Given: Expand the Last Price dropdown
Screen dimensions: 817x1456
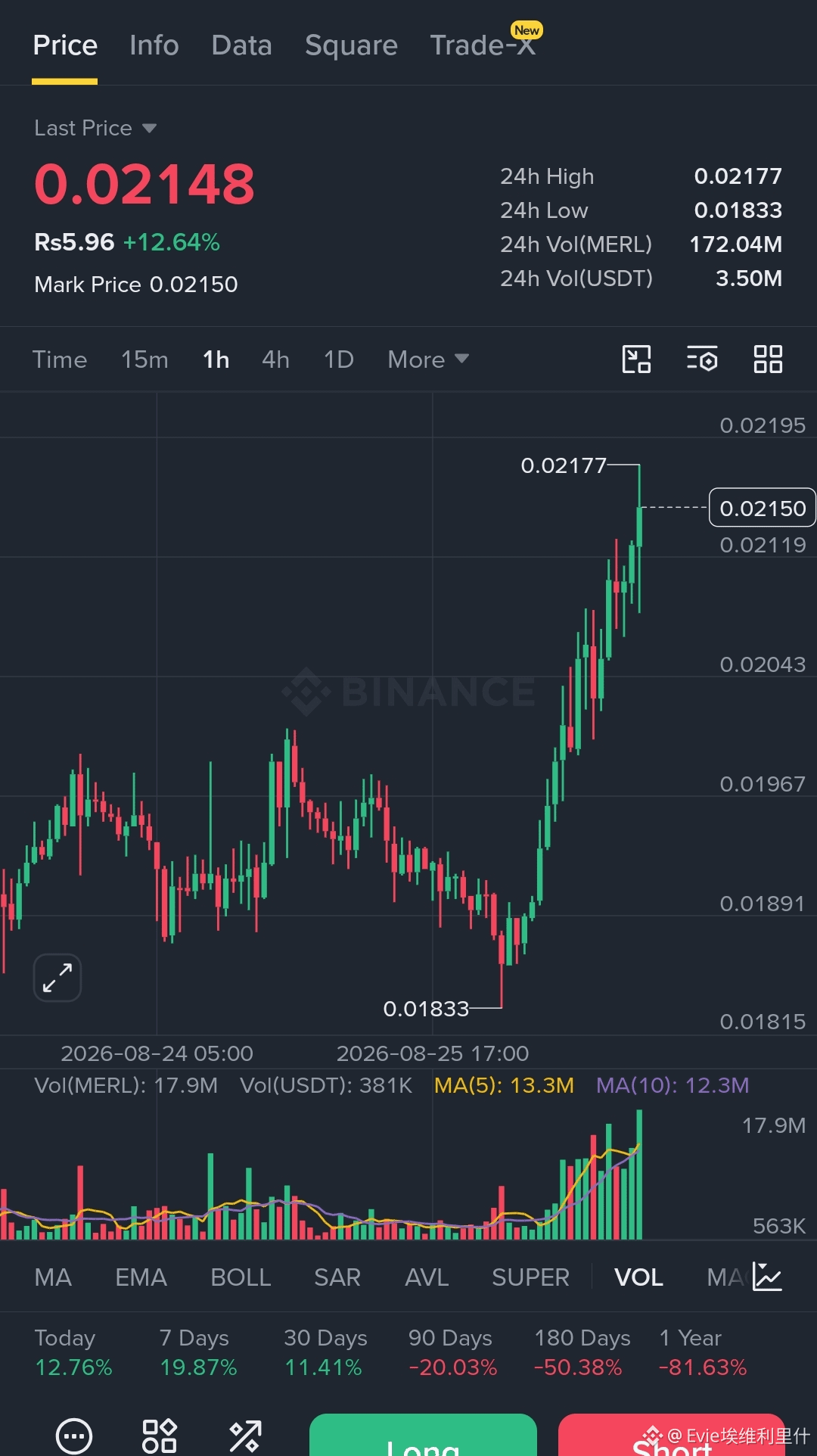Looking at the screenshot, I should (95, 128).
